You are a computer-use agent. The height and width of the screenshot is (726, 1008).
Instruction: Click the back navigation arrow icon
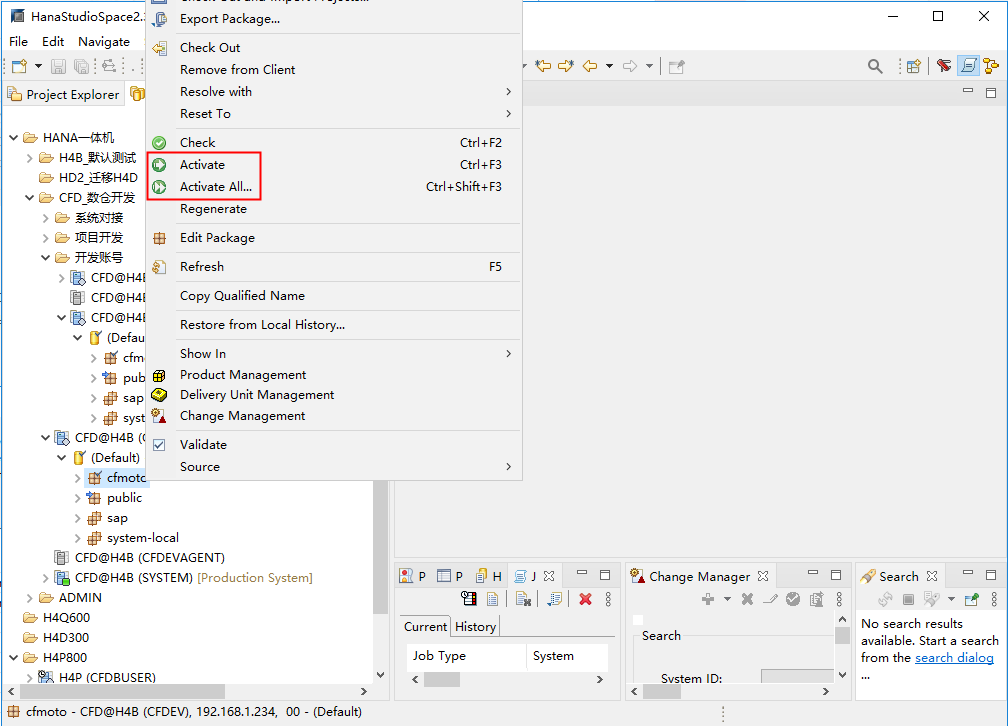click(x=590, y=66)
